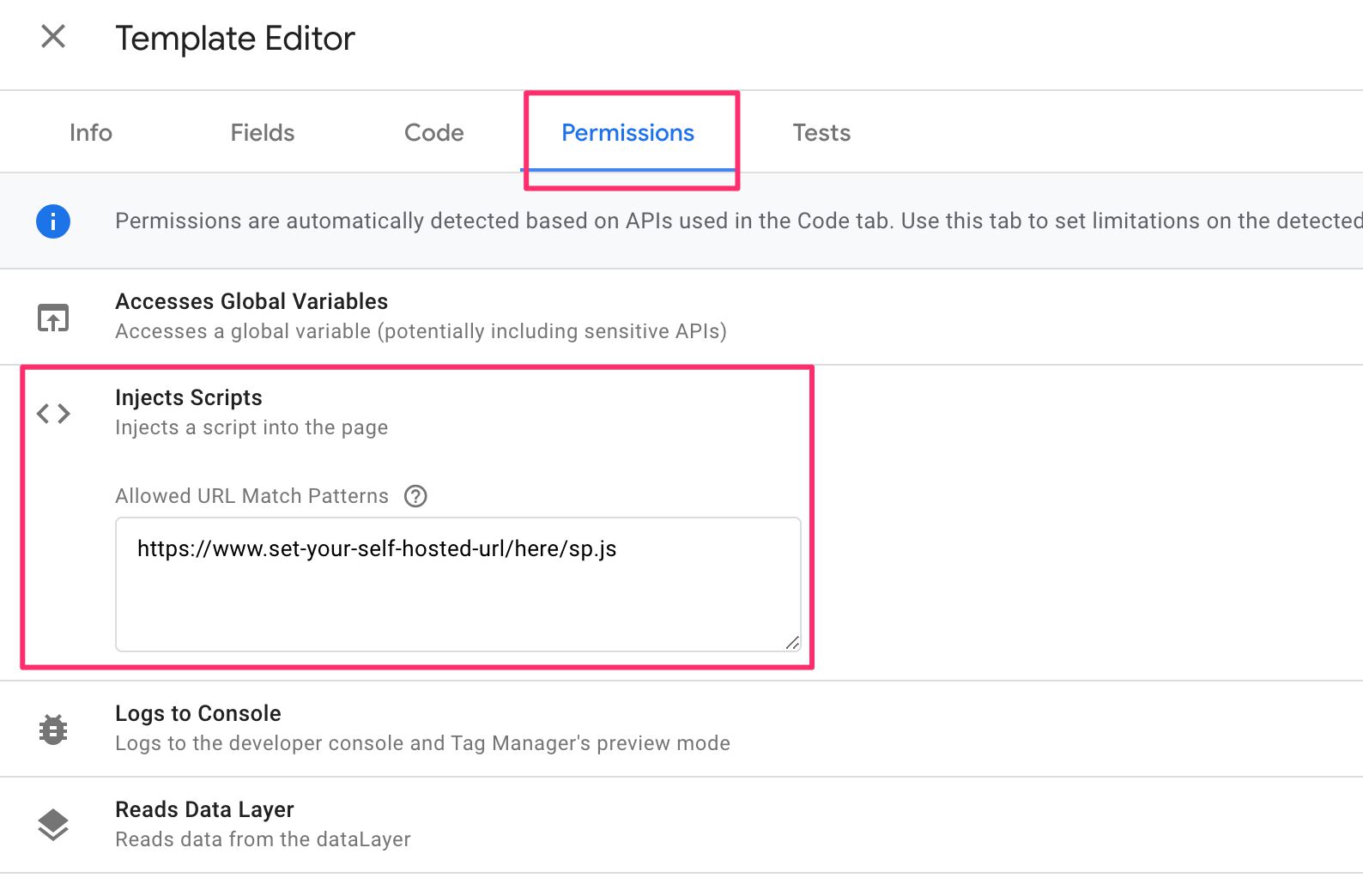1363x896 pixels.
Task: Click the blue info circle icon
Action: pyautogui.click(x=53, y=221)
